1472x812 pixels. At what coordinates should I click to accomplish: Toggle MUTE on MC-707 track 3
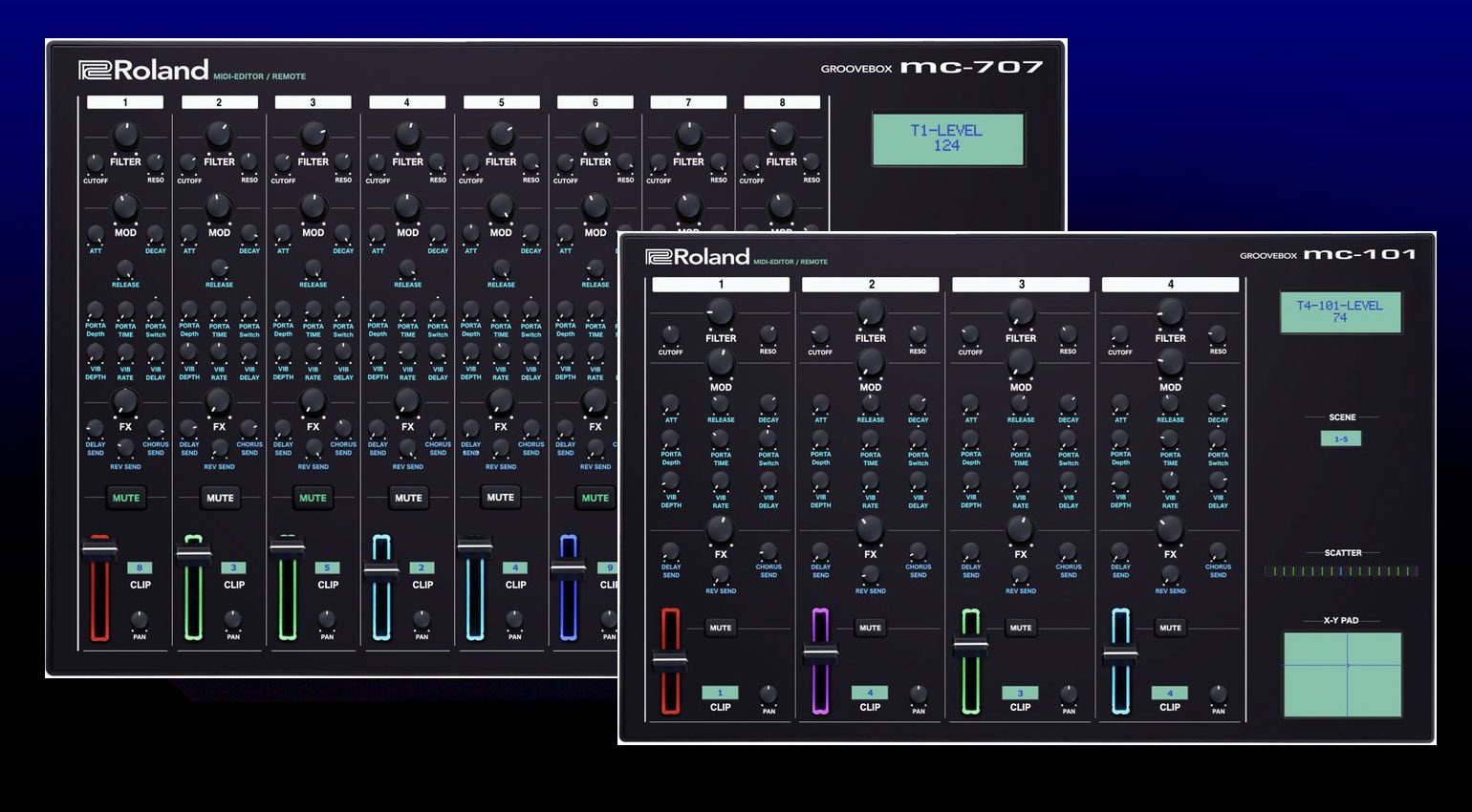tap(313, 498)
